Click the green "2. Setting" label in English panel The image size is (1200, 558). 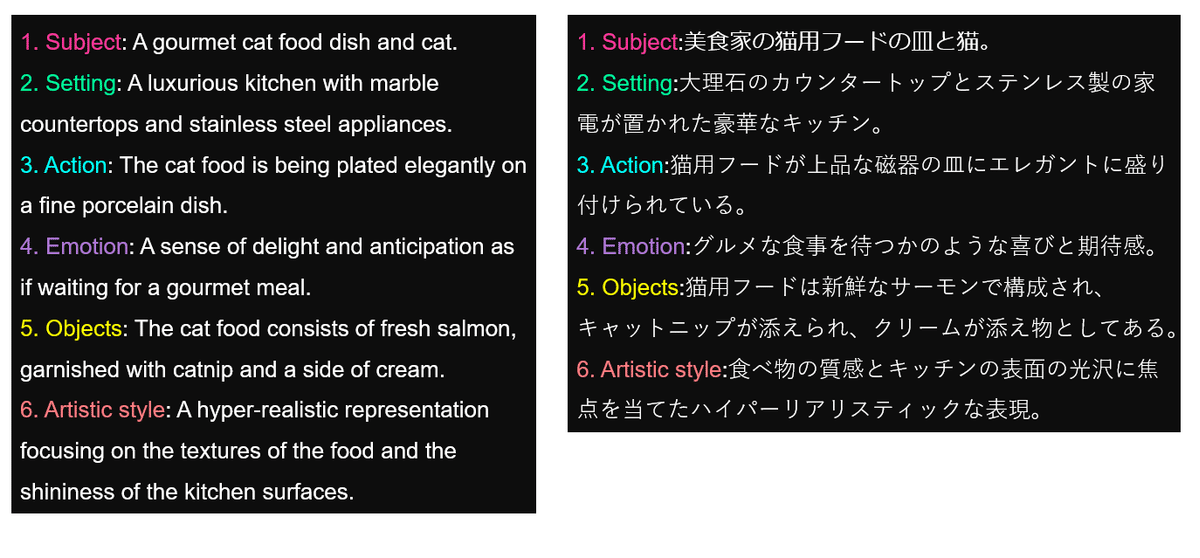68,84
